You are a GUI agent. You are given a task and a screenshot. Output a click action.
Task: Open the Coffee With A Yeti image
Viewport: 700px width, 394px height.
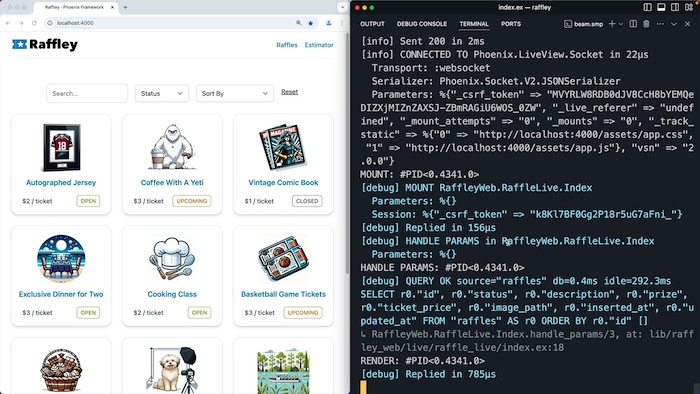pyautogui.click(x=172, y=147)
